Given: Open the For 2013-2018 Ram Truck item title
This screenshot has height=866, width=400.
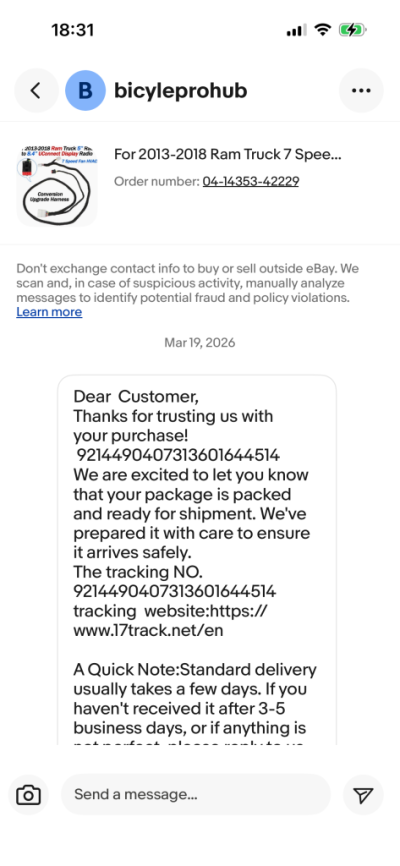Looking at the screenshot, I should 228,154.
